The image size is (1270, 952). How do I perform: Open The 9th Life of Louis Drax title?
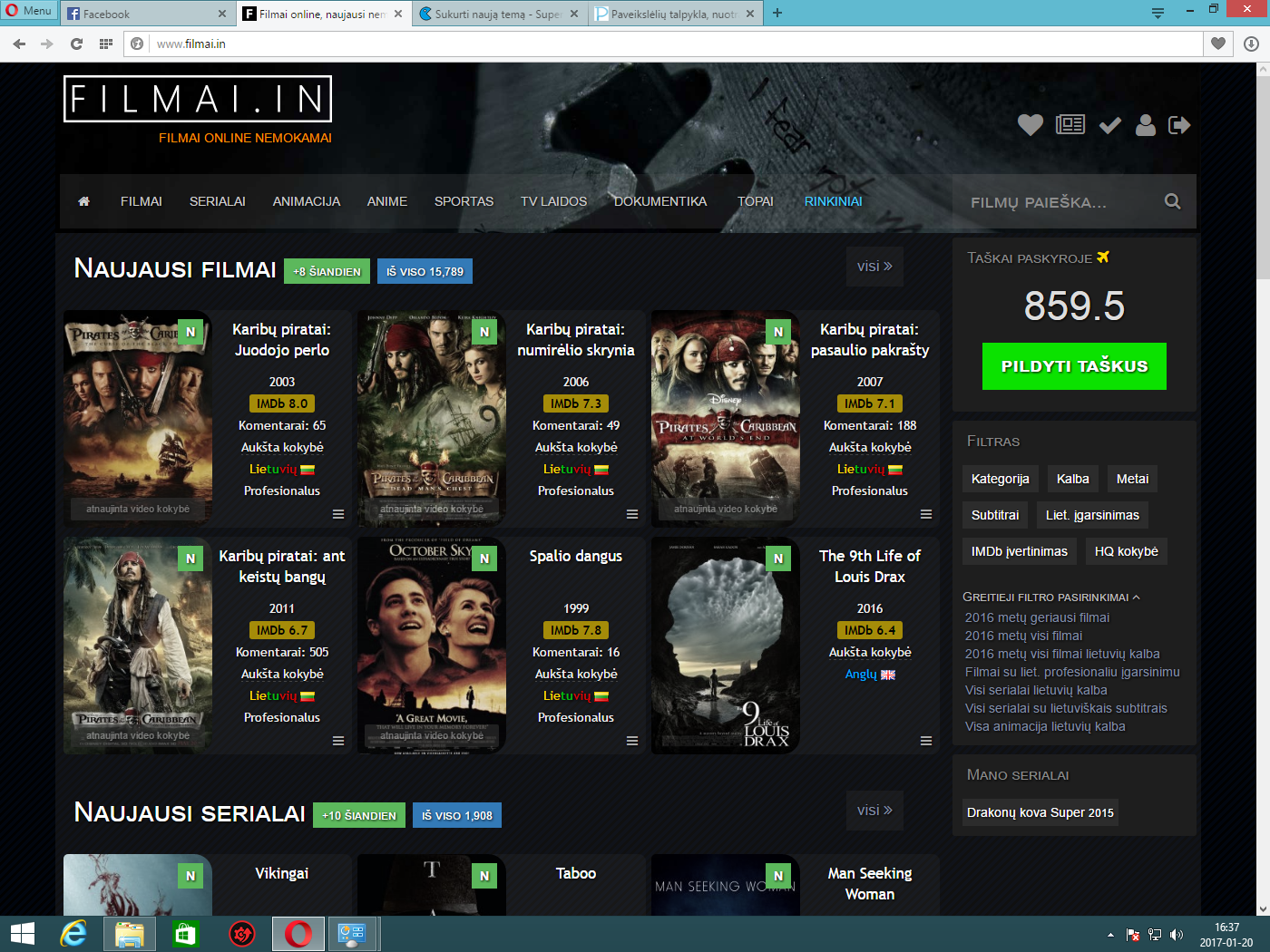coord(870,567)
